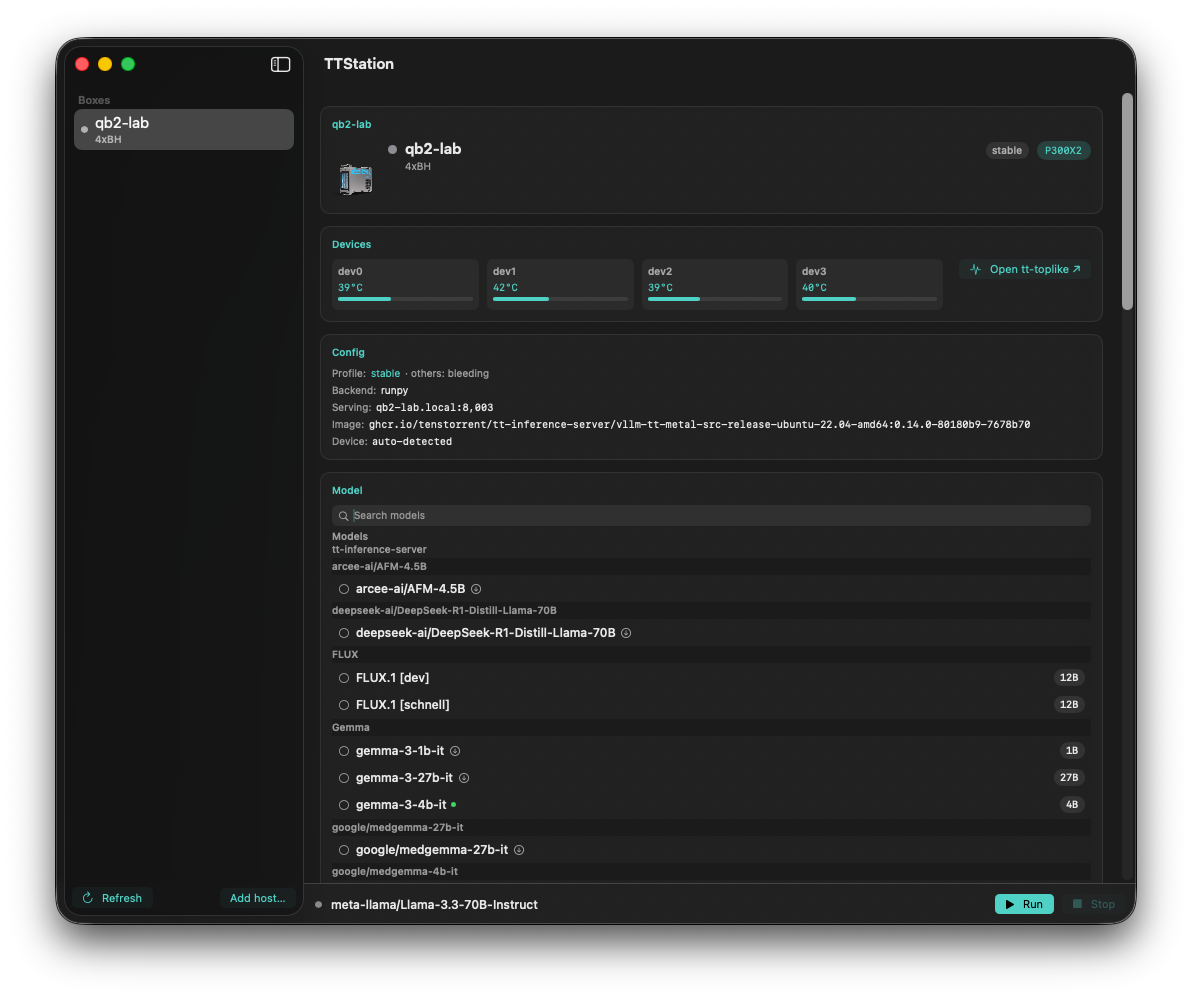Click the status dot beside qb2-lab header title
The height and width of the screenshot is (998, 1192).
point(392,150)
